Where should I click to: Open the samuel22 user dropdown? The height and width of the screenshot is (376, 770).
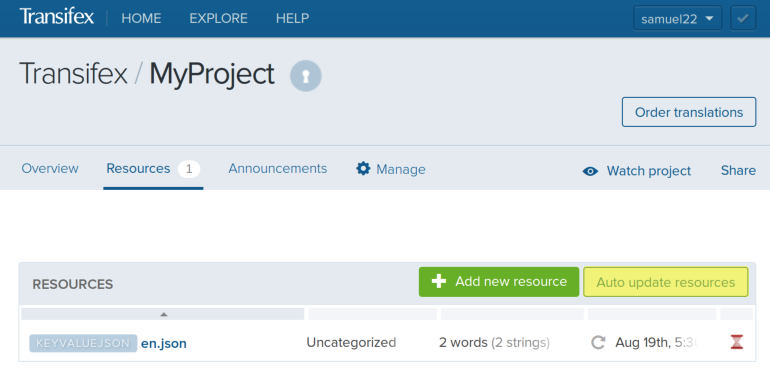[x=677, y=19]
